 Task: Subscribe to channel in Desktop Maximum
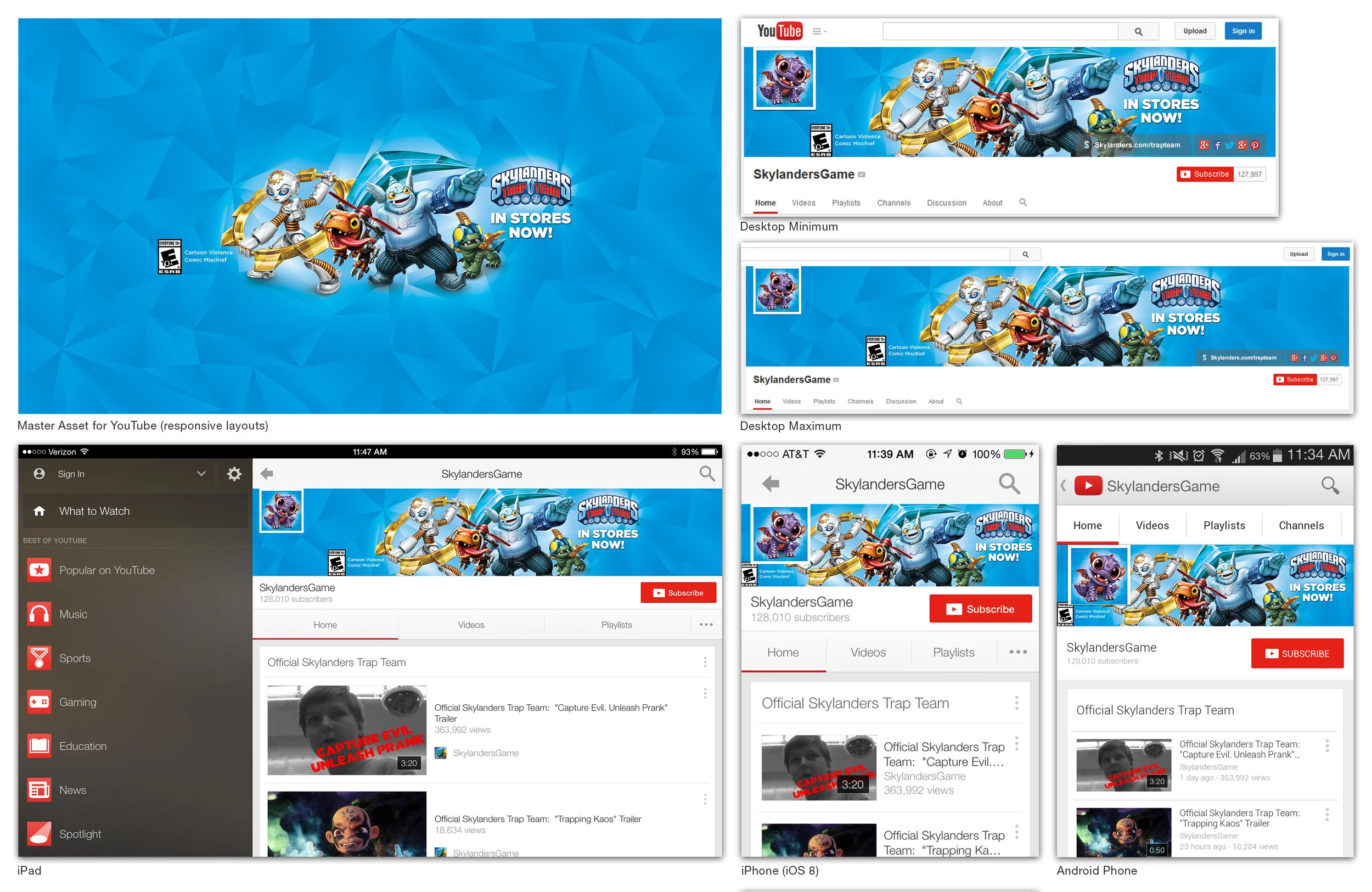tap(1295, 379)
